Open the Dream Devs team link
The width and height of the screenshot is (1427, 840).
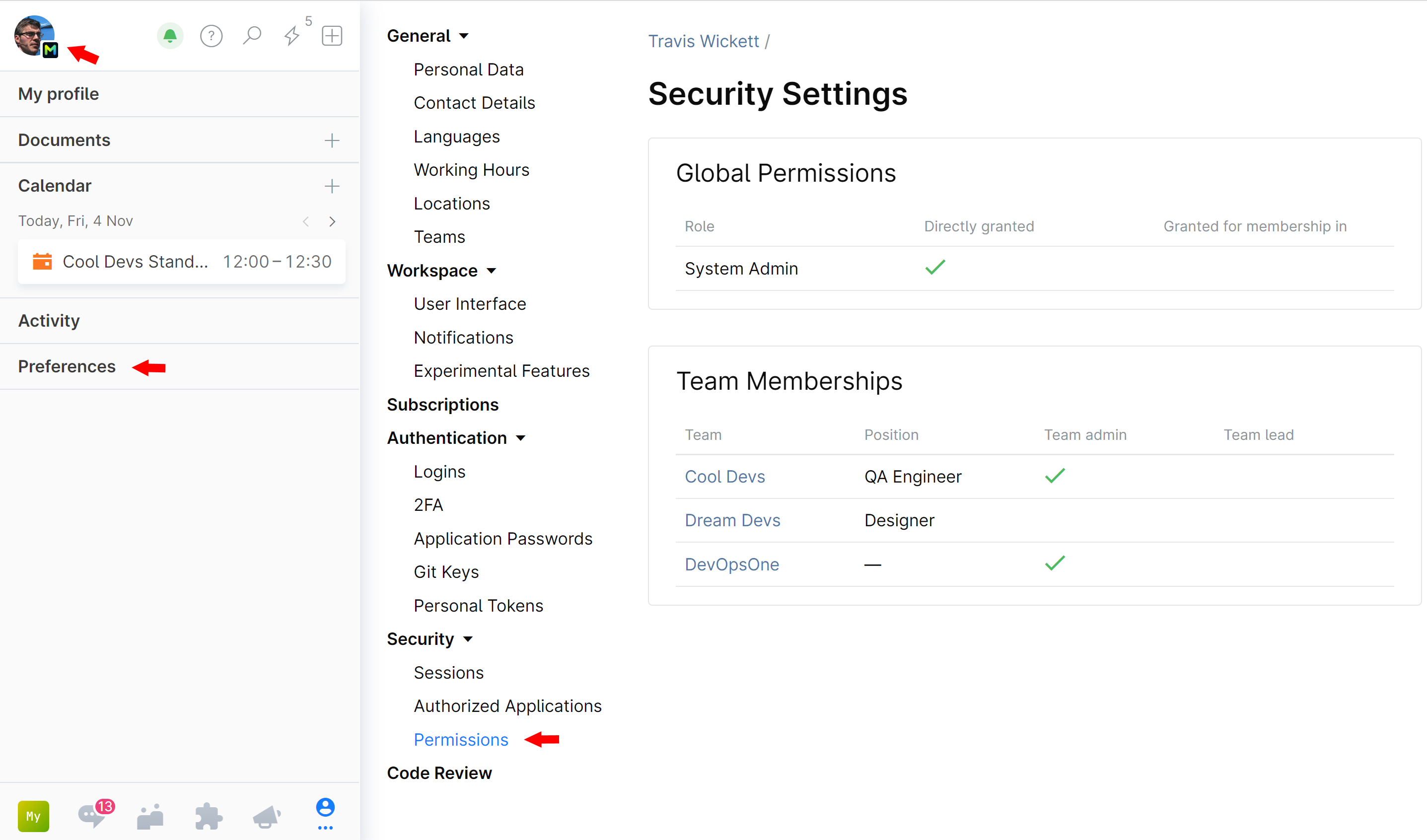click(x=732, y=520)
